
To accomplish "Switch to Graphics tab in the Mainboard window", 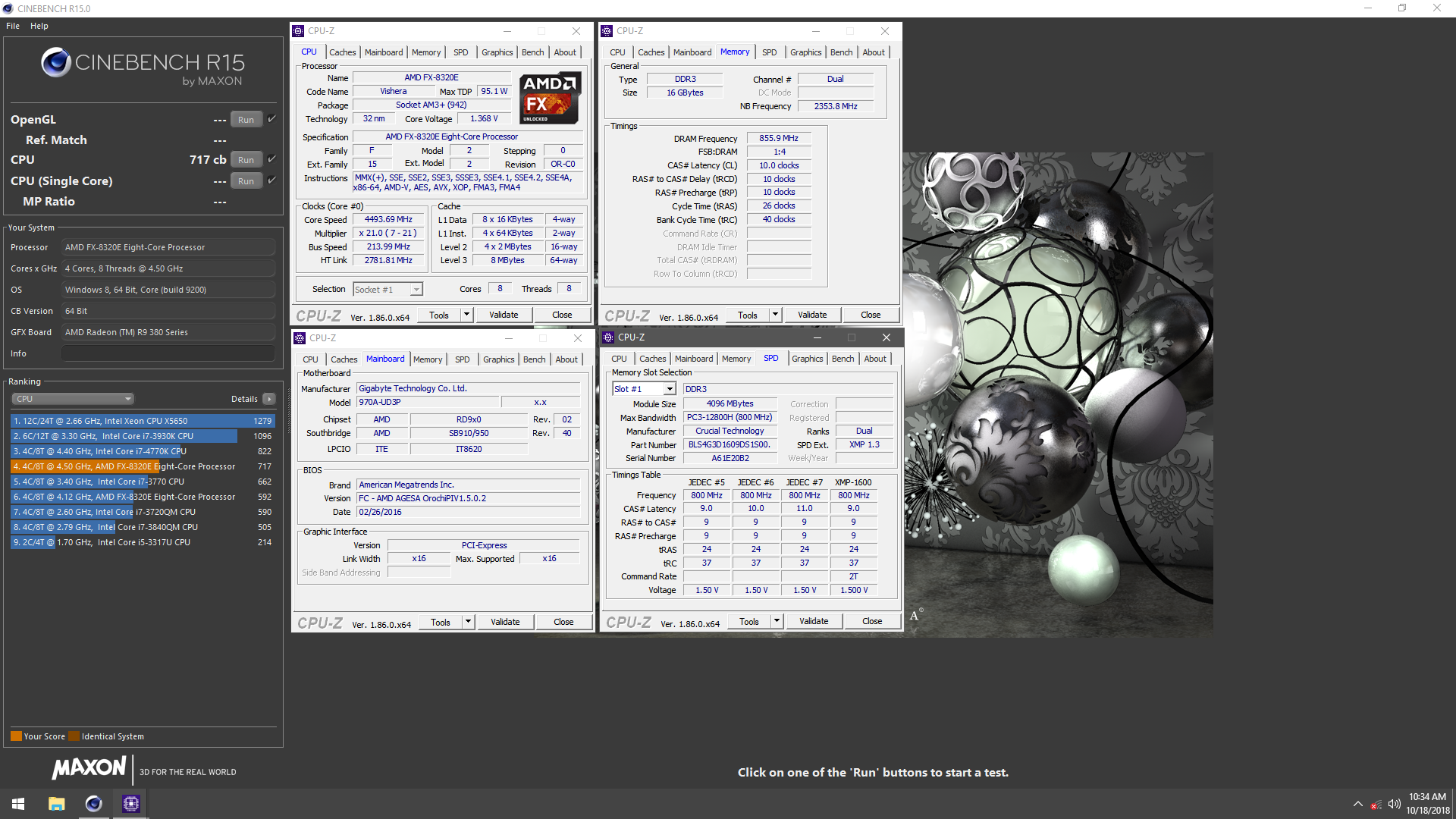I will (x=498, y=359).
